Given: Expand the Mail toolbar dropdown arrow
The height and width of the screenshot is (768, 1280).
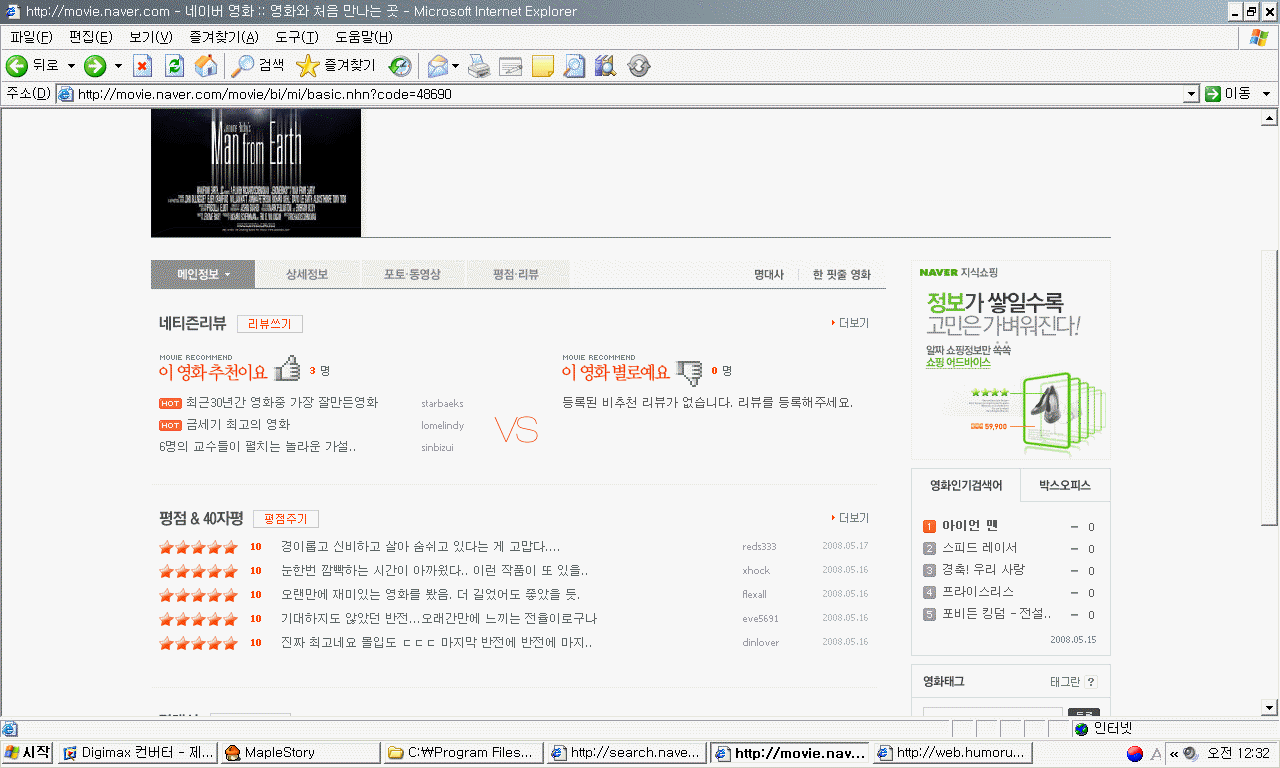Looking at the screenshot, I should click(x=455, y=66).
